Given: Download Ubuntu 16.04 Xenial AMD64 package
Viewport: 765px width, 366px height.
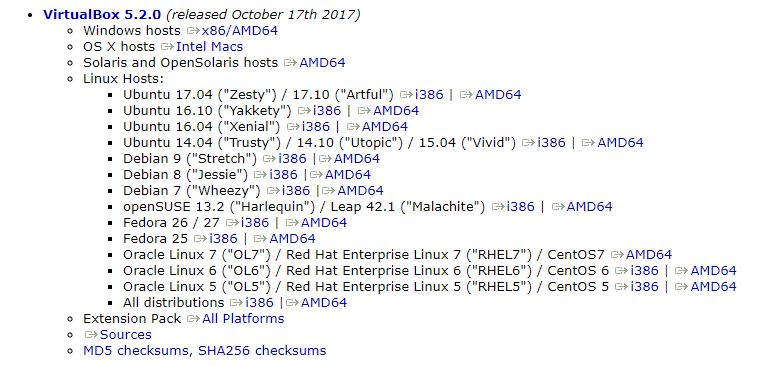Looking at the screenshot, I should (384, 127).
